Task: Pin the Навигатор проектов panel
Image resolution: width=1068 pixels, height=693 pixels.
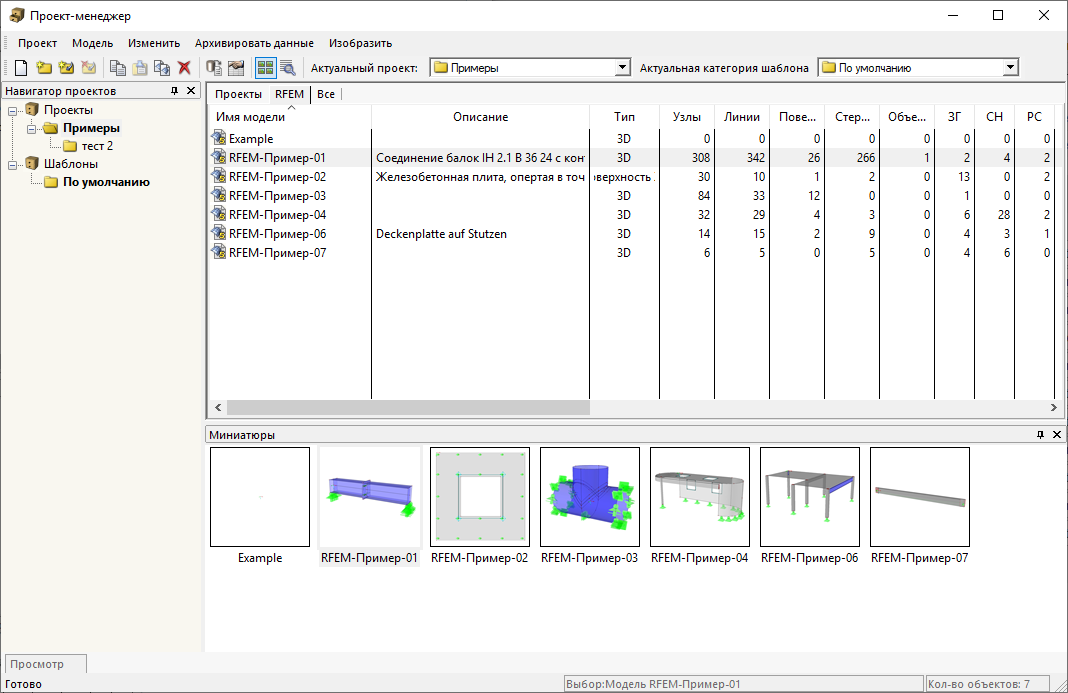Action: pos(174,91)
